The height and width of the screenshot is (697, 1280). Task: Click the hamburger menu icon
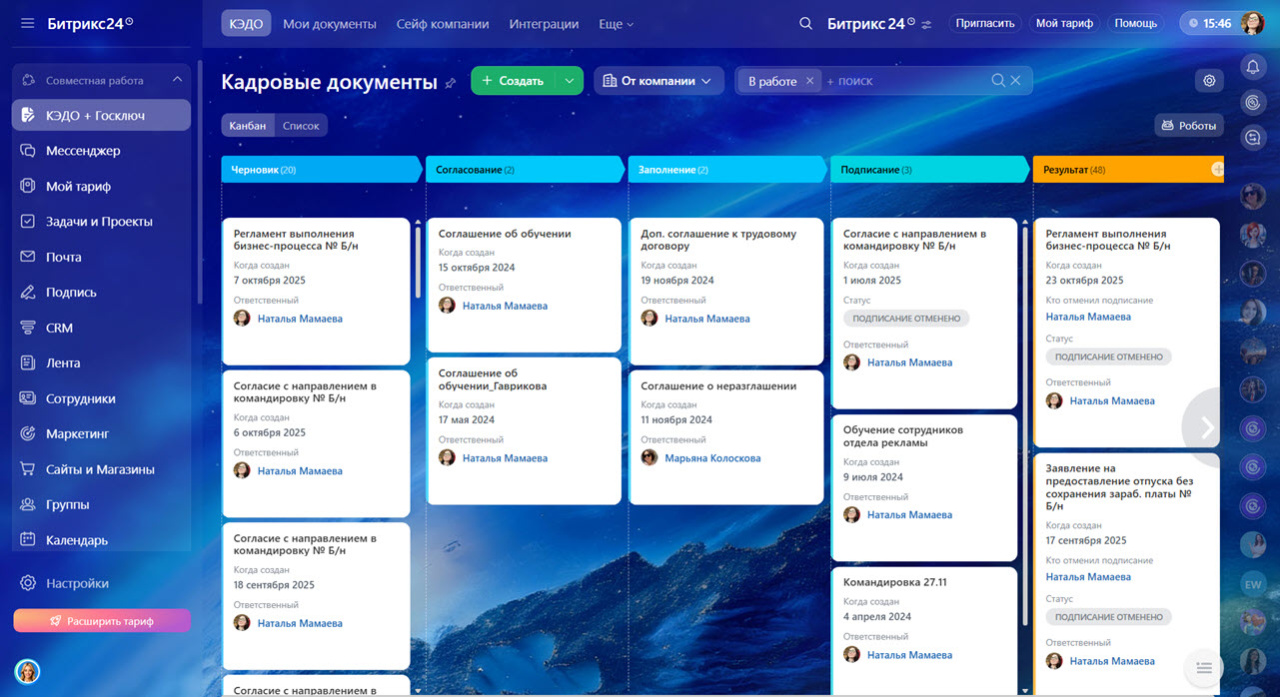(27, 23)
